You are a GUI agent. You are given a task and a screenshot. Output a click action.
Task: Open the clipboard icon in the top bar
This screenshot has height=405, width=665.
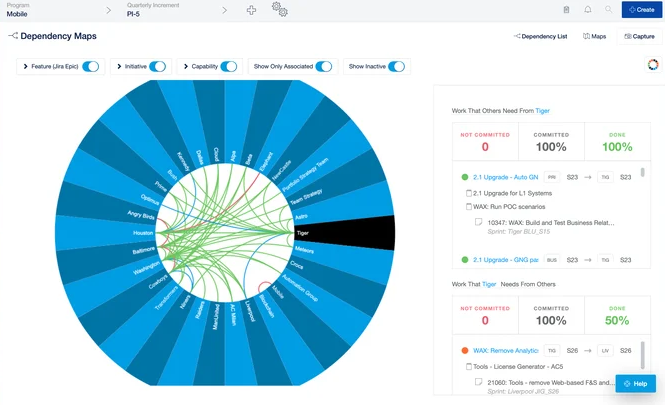pos(566,10)
